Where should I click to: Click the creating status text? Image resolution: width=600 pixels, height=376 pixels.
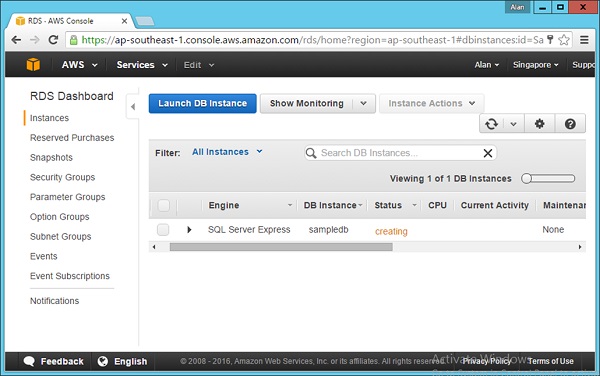point(391,231)
